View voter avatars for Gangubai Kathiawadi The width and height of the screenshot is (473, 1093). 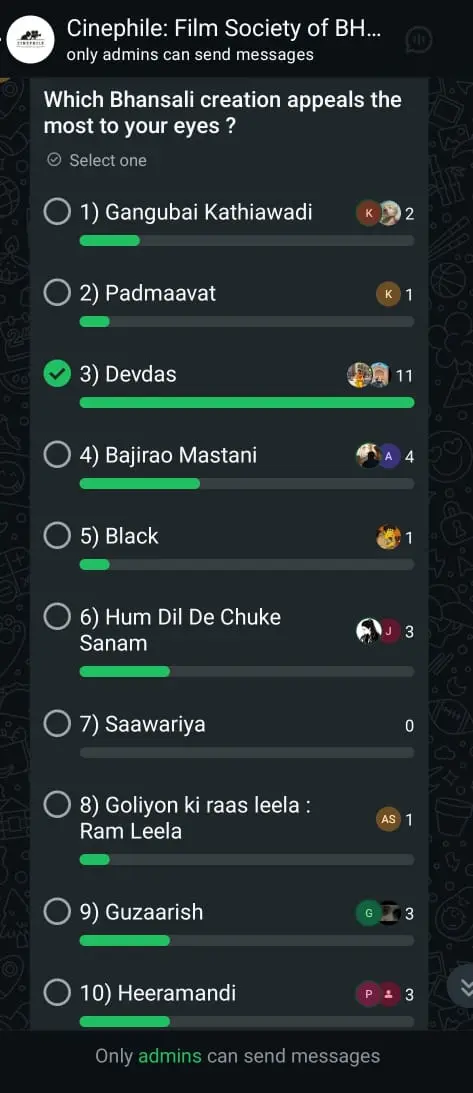[379, 213]
